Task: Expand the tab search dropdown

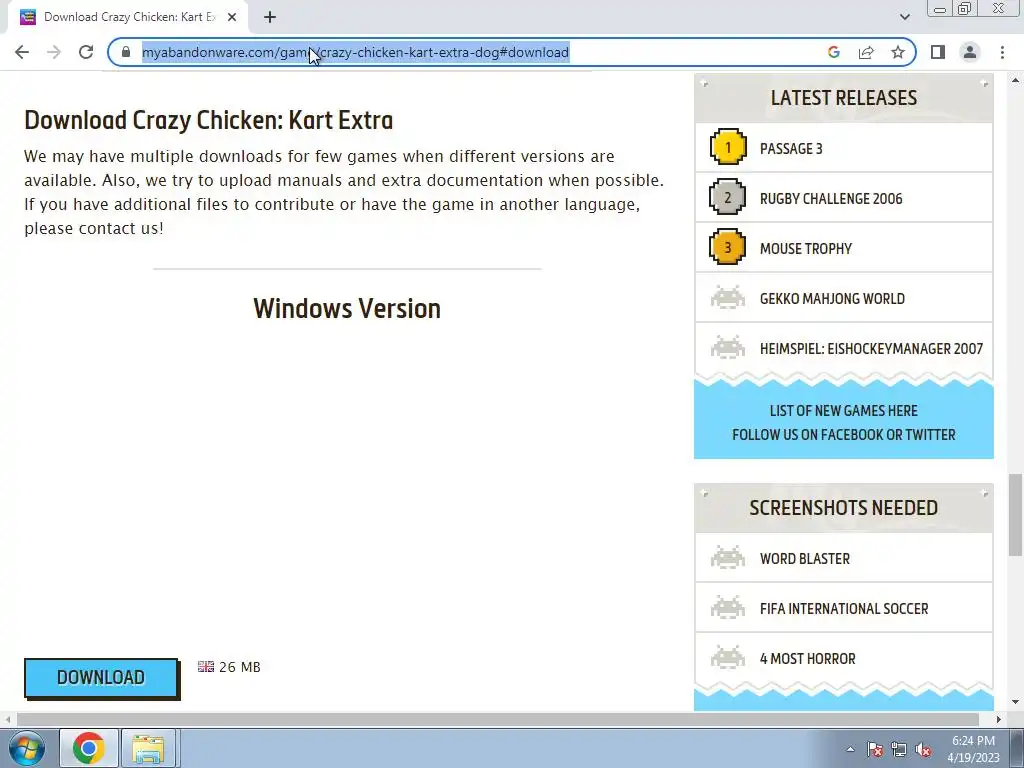Action: (904, 17)
